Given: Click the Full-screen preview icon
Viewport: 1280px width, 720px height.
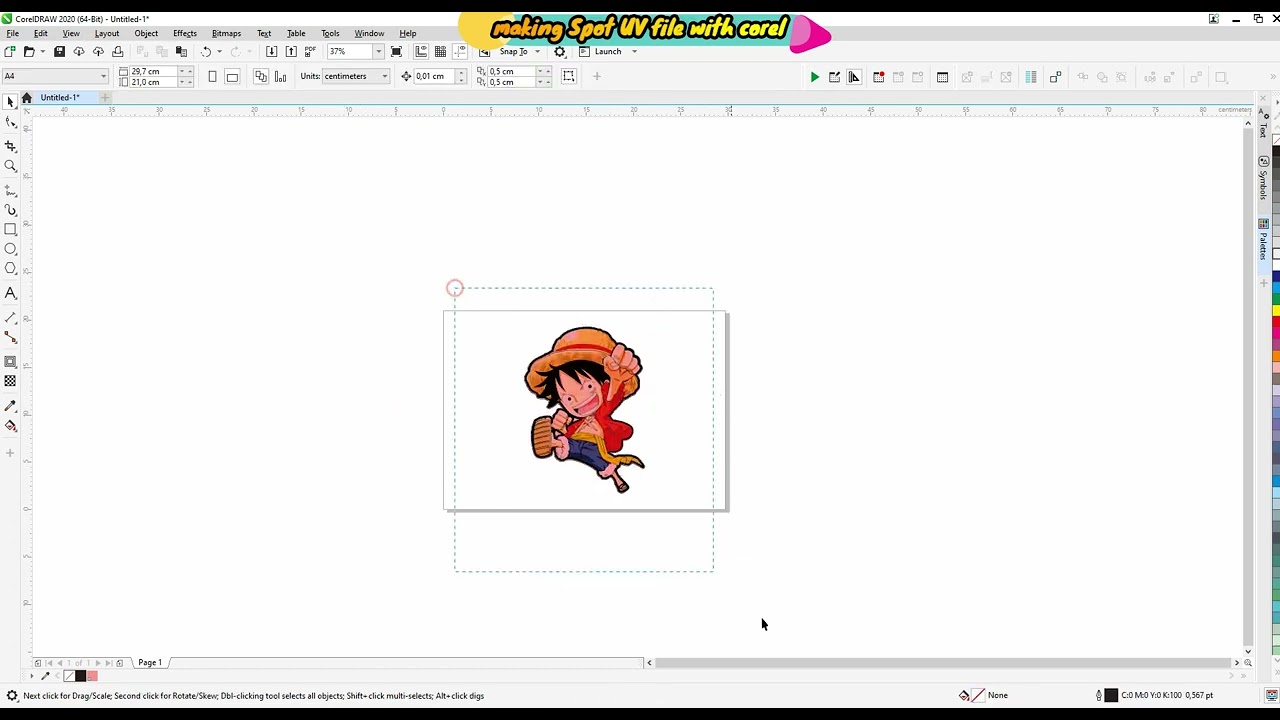Looking at the screenshot, I should click(396, 52).
